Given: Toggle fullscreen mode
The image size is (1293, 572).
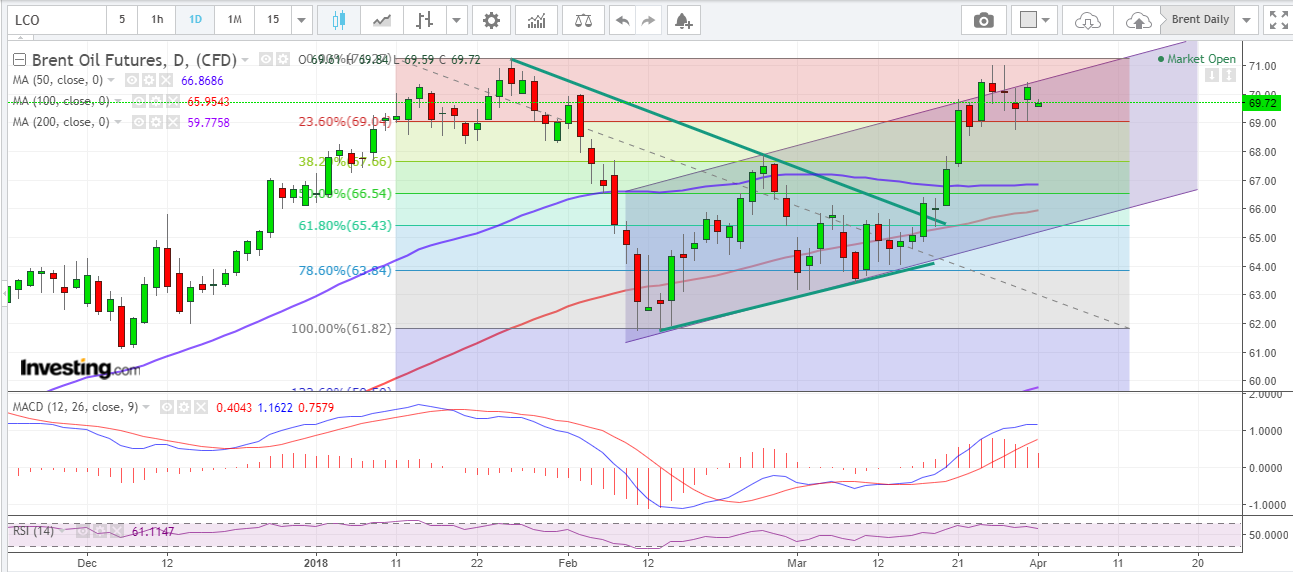Looking at the screenshot, I should (x=1277, y=19).
